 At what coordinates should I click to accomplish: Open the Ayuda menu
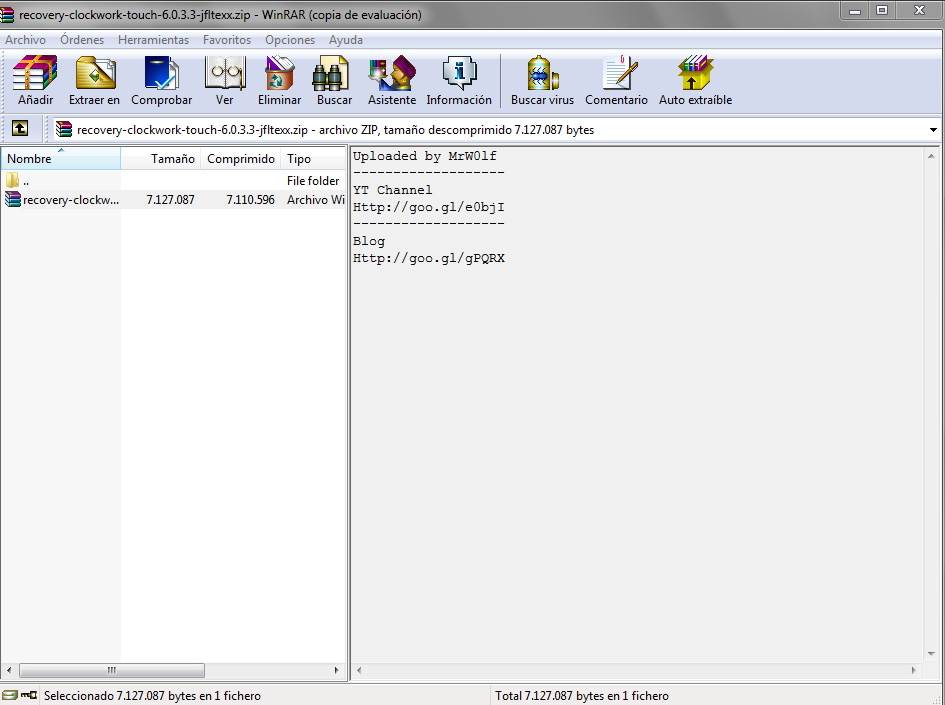point(346,40)
